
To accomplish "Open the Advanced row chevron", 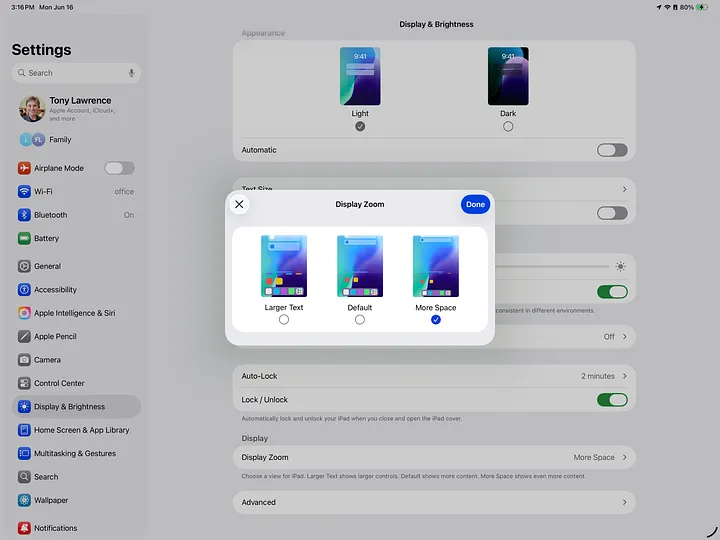I will coord(624,502).
